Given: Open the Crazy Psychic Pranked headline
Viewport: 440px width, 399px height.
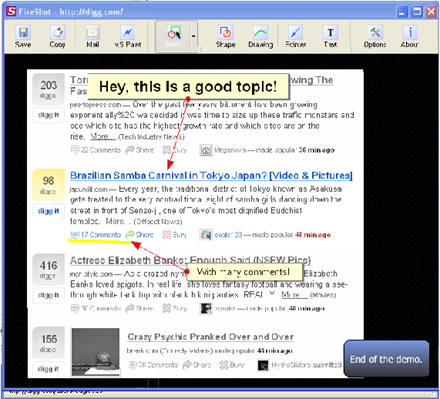Looking at the screenshot, I should tap(210, 337).
